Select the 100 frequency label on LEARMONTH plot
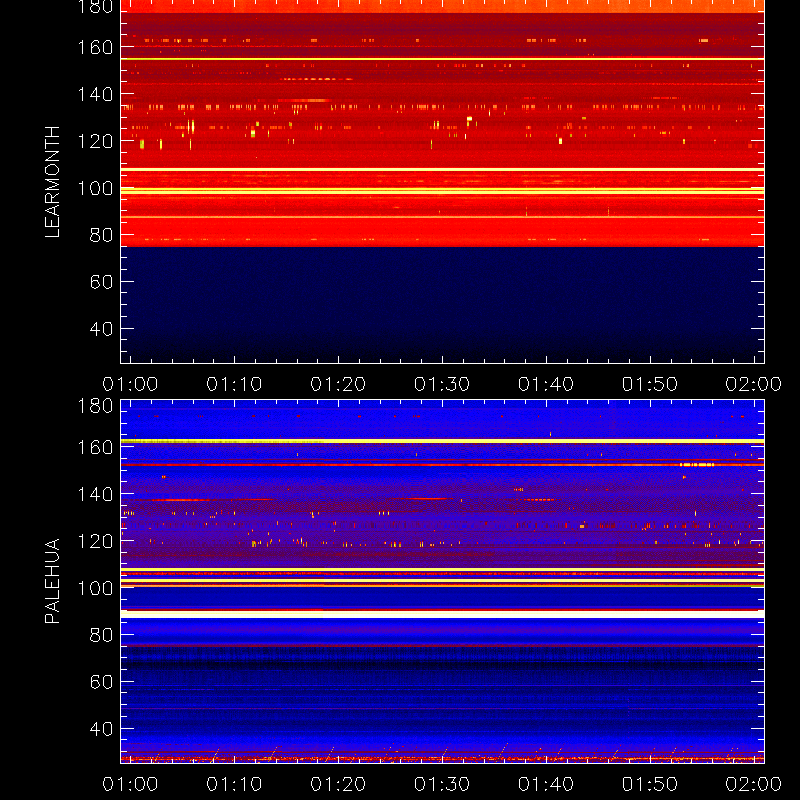The height and width of the screenshot is (800, 800). click(x=95, y=188)
